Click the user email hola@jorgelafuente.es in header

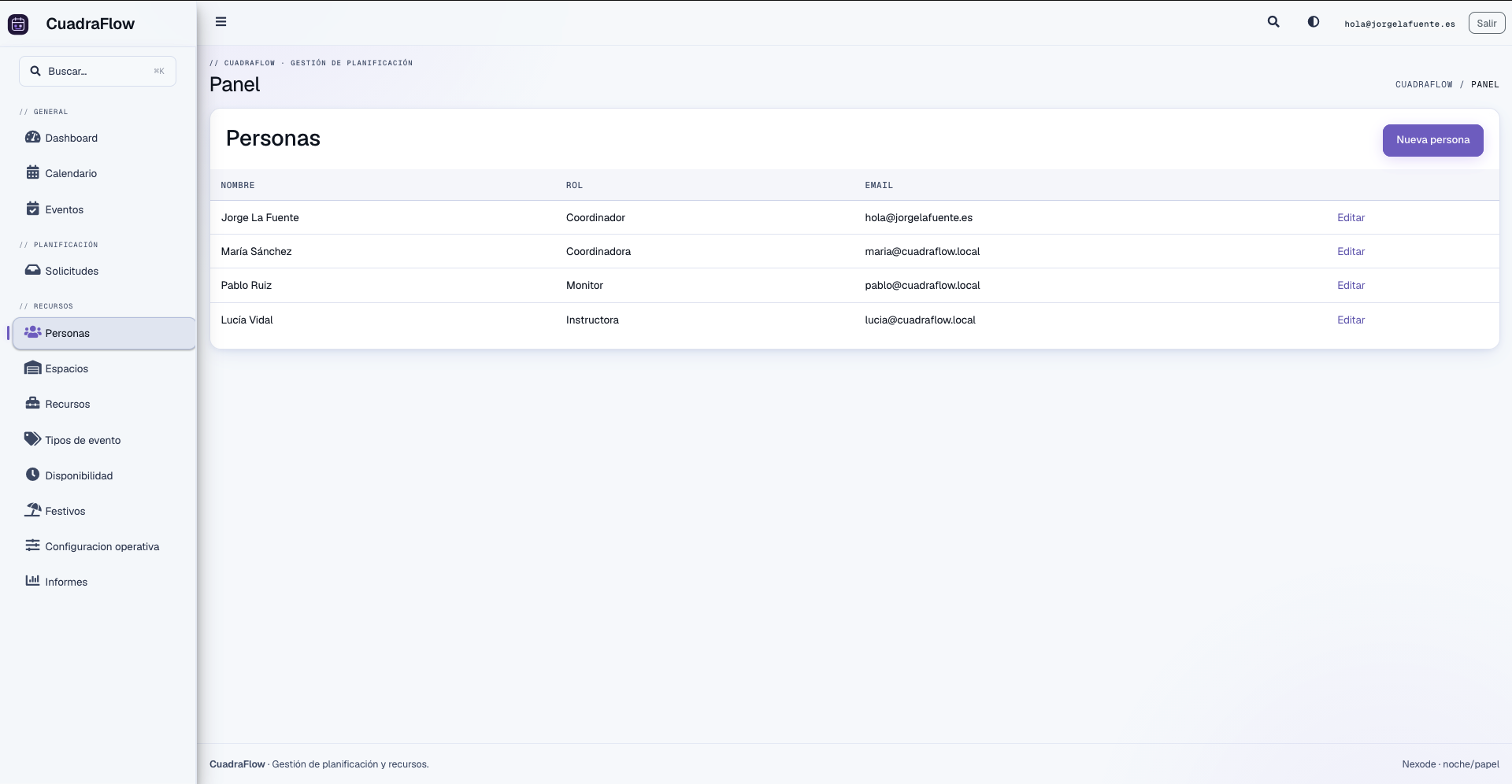[1399, 24]
